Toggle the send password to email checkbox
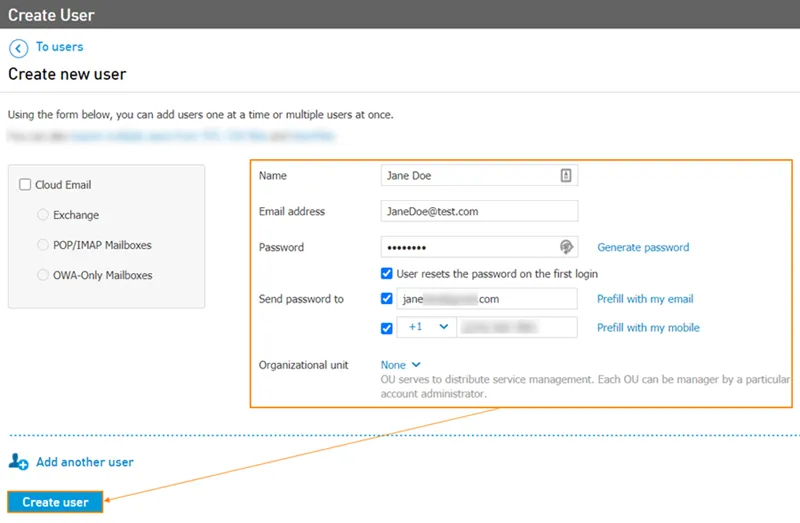The width and height of the screenshot is (800, 523). tap(387, 298)
